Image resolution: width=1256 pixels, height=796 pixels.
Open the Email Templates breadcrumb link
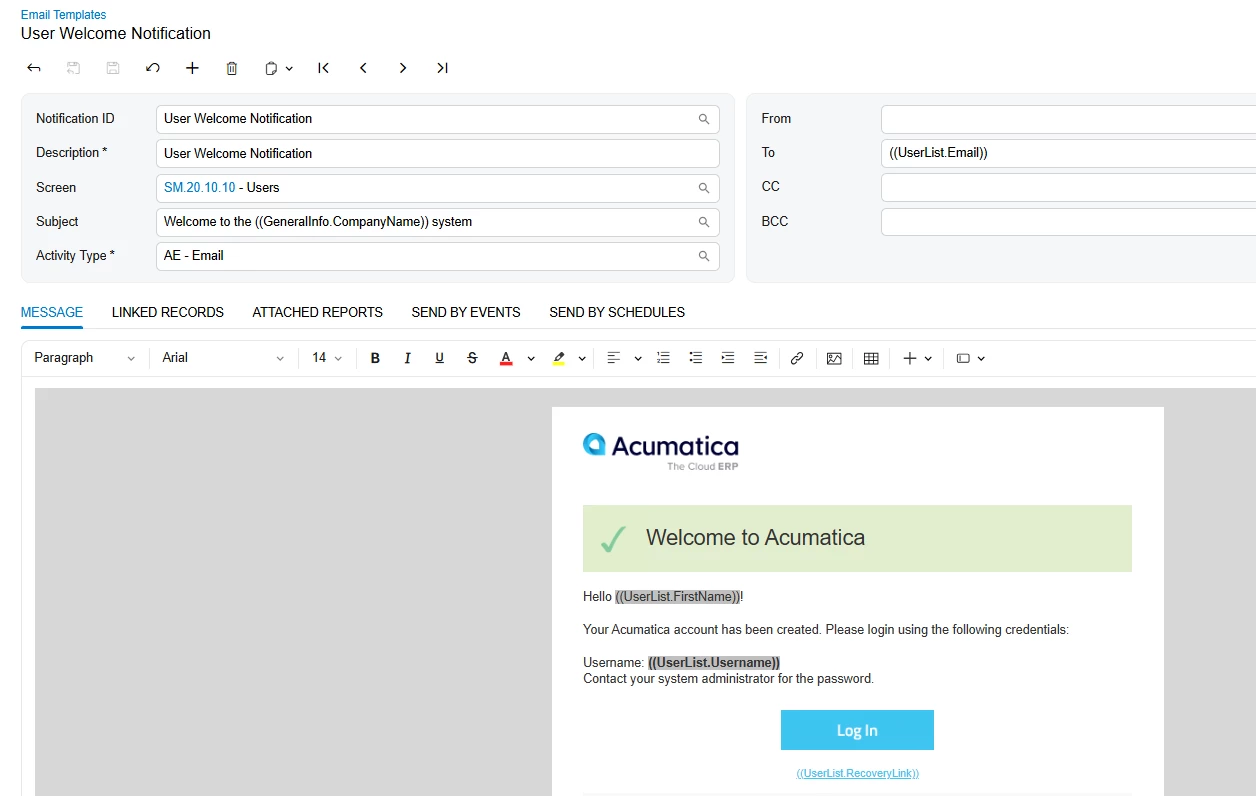click(x=63, y=15)
